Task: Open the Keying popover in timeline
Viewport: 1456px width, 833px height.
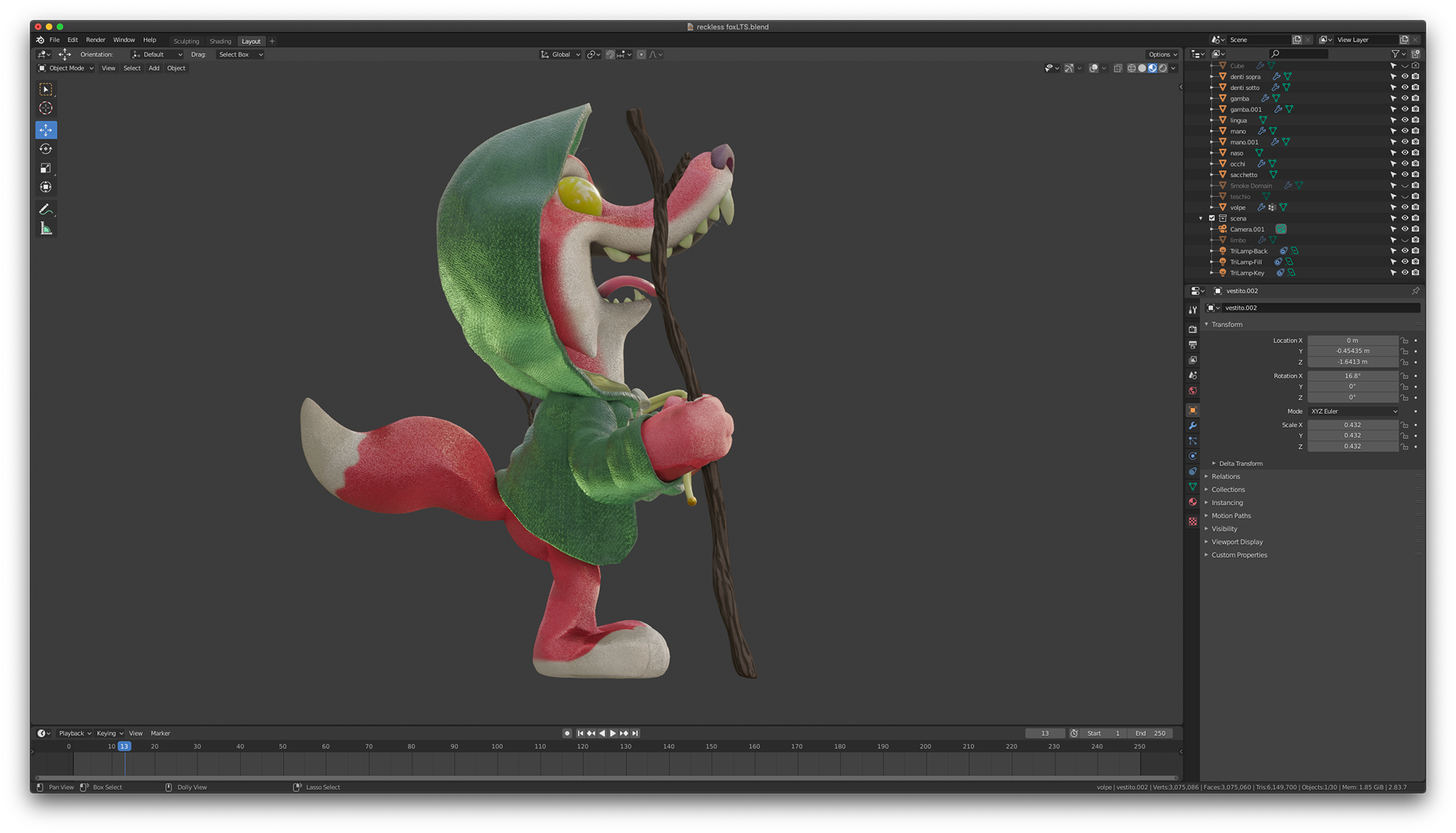Action: click(x=109, y=734)
